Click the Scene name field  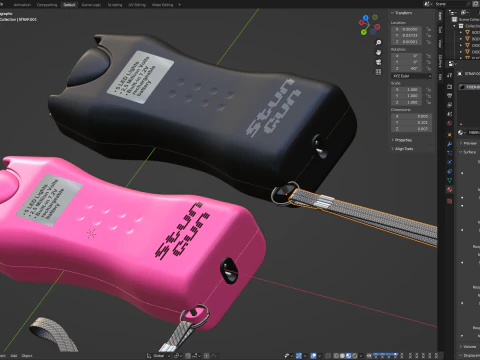(x=451, y=4)
